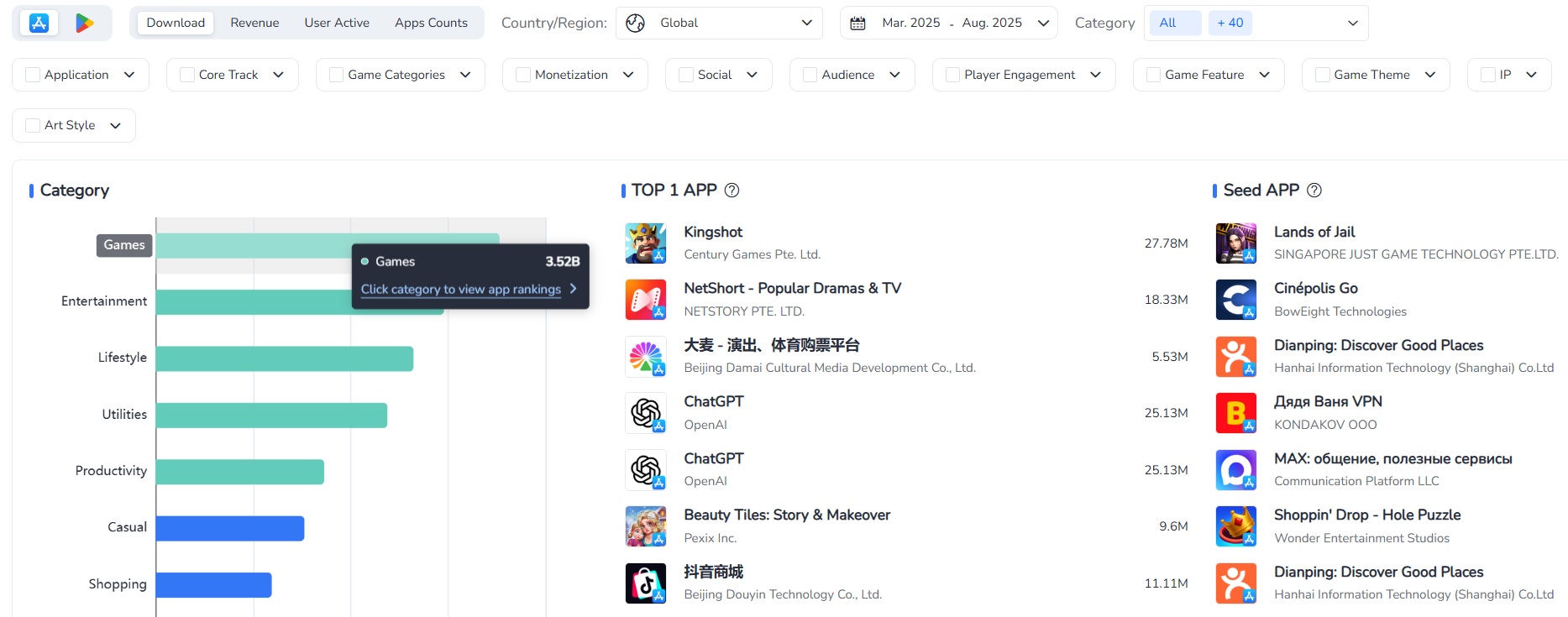This screenshot has width=1568, height=617.
Task: Toggle the Audience checkbox
Action: click(810, 75)
